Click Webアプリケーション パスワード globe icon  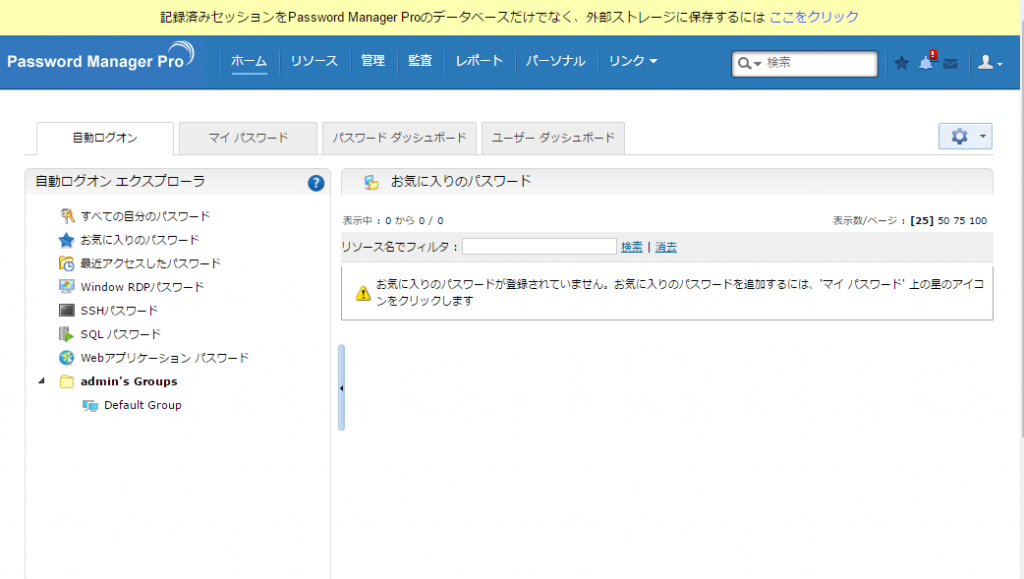[67, 358]
